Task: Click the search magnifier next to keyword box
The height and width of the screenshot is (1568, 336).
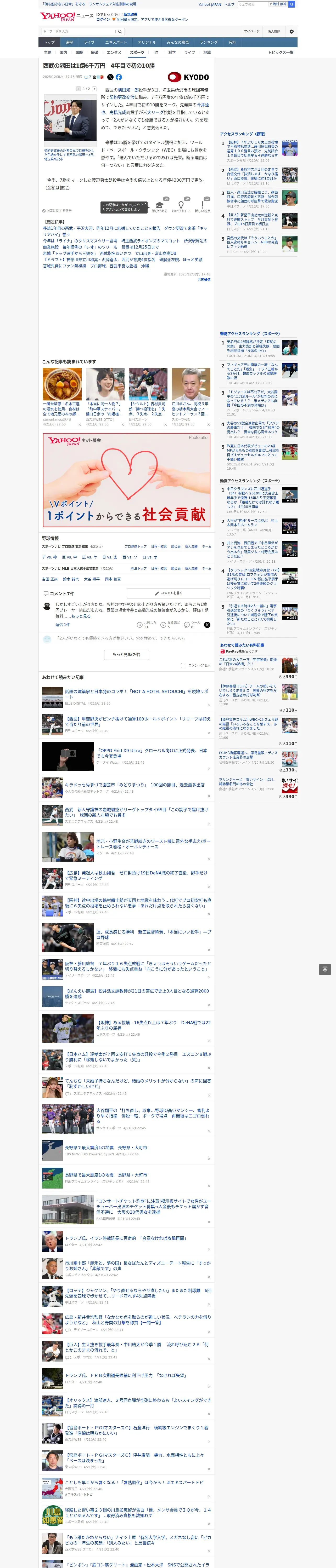Action: 120,32
